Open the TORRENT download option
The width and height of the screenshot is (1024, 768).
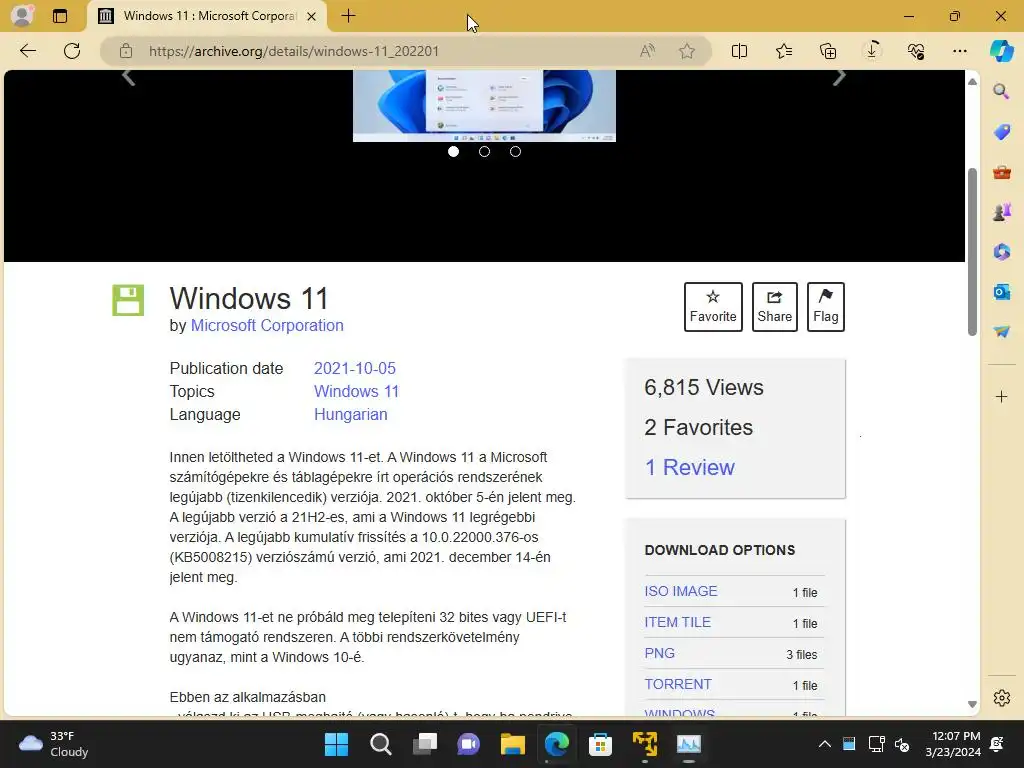pos(678,684)
